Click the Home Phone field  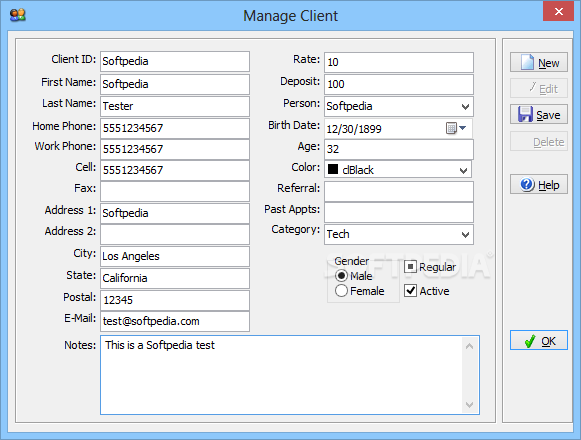coord(175,128)
